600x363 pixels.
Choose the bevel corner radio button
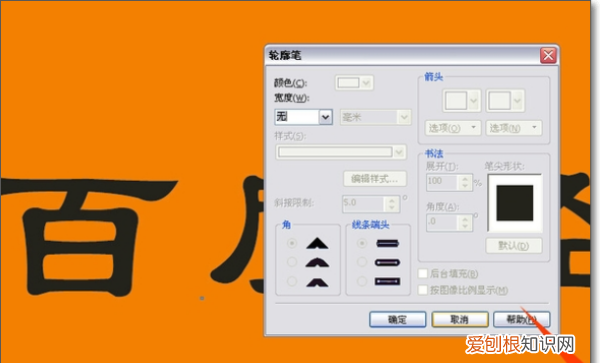(x=292, y=282)
